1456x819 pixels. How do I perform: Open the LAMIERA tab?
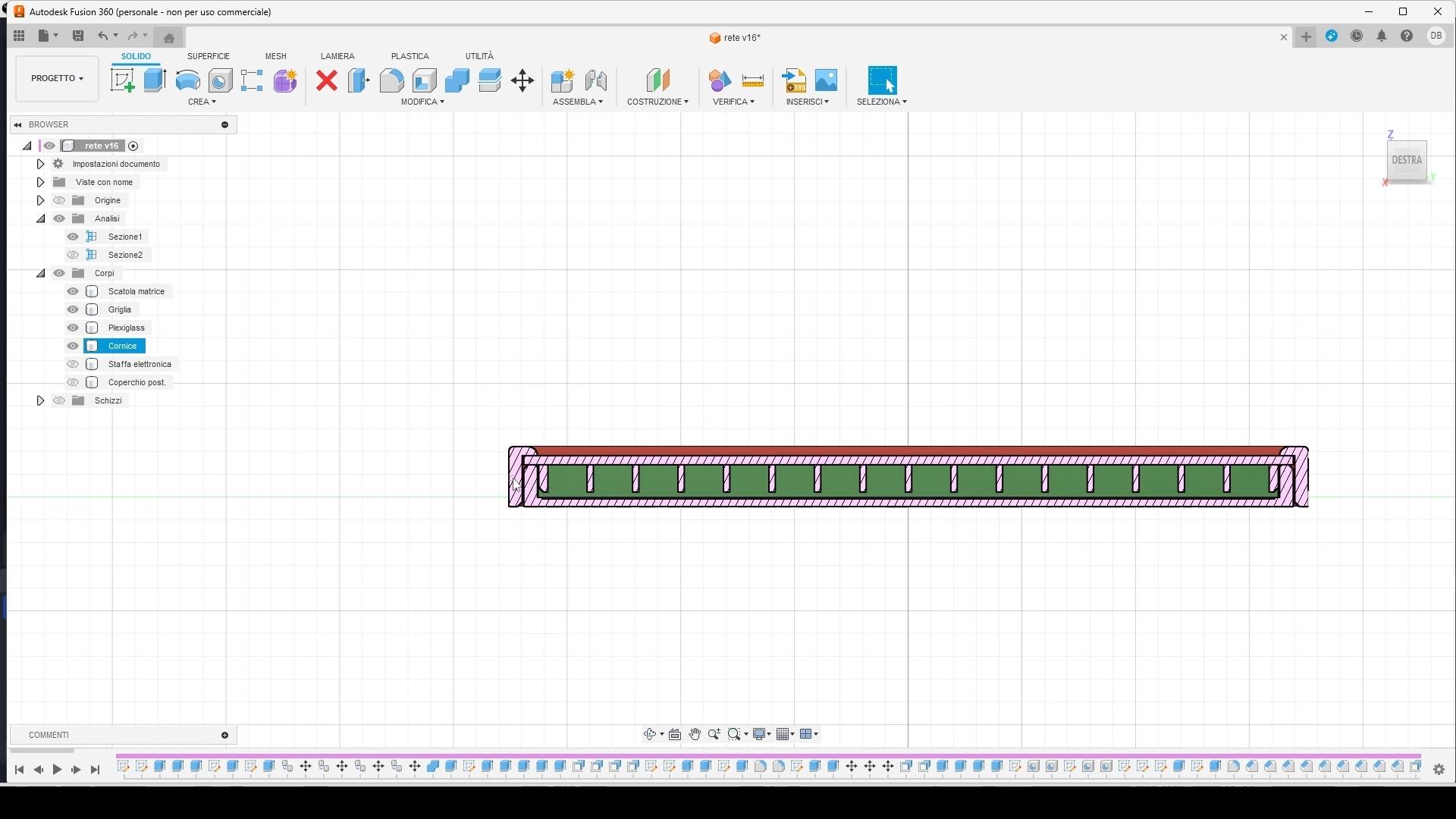coord(337,56)
